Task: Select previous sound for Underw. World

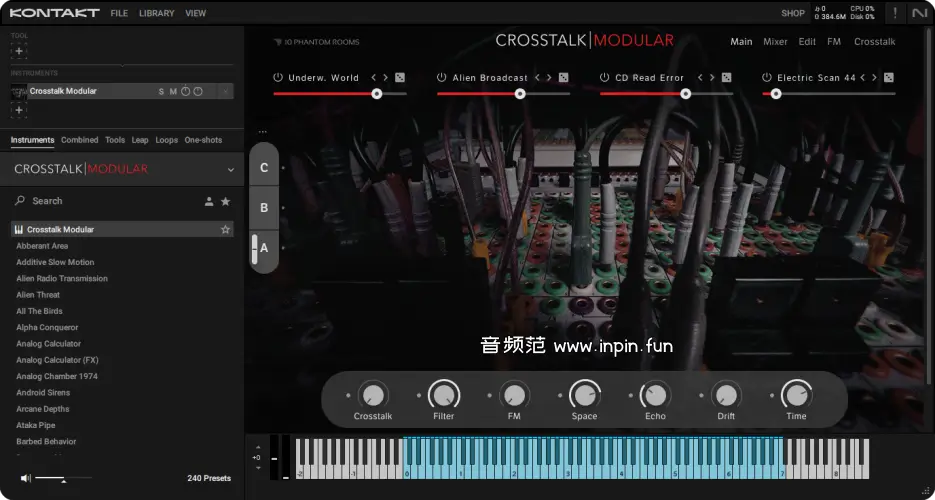Action: point(374,77)
